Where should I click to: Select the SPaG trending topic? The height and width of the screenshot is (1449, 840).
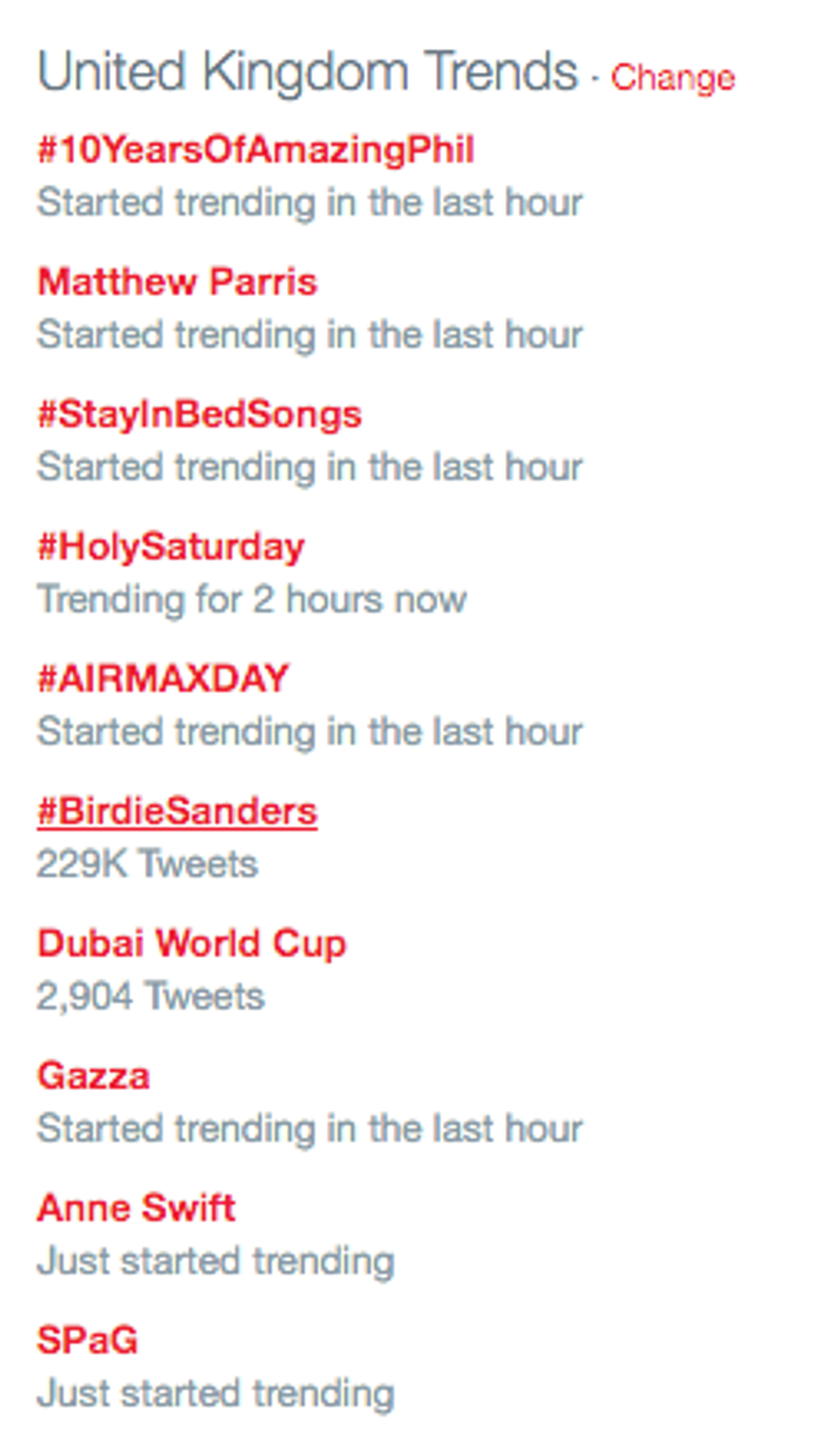click(87, 1340)
